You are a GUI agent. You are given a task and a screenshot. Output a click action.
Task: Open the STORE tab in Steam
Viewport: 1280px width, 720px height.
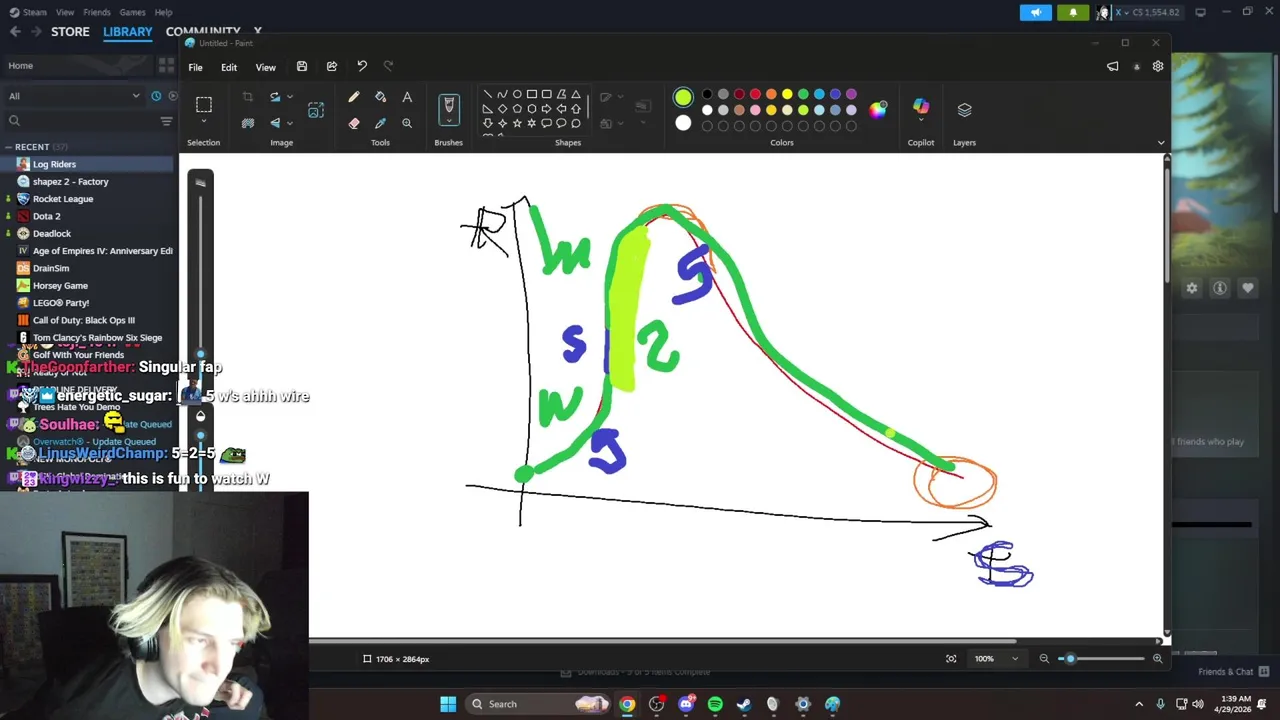[x=70, y=32]
